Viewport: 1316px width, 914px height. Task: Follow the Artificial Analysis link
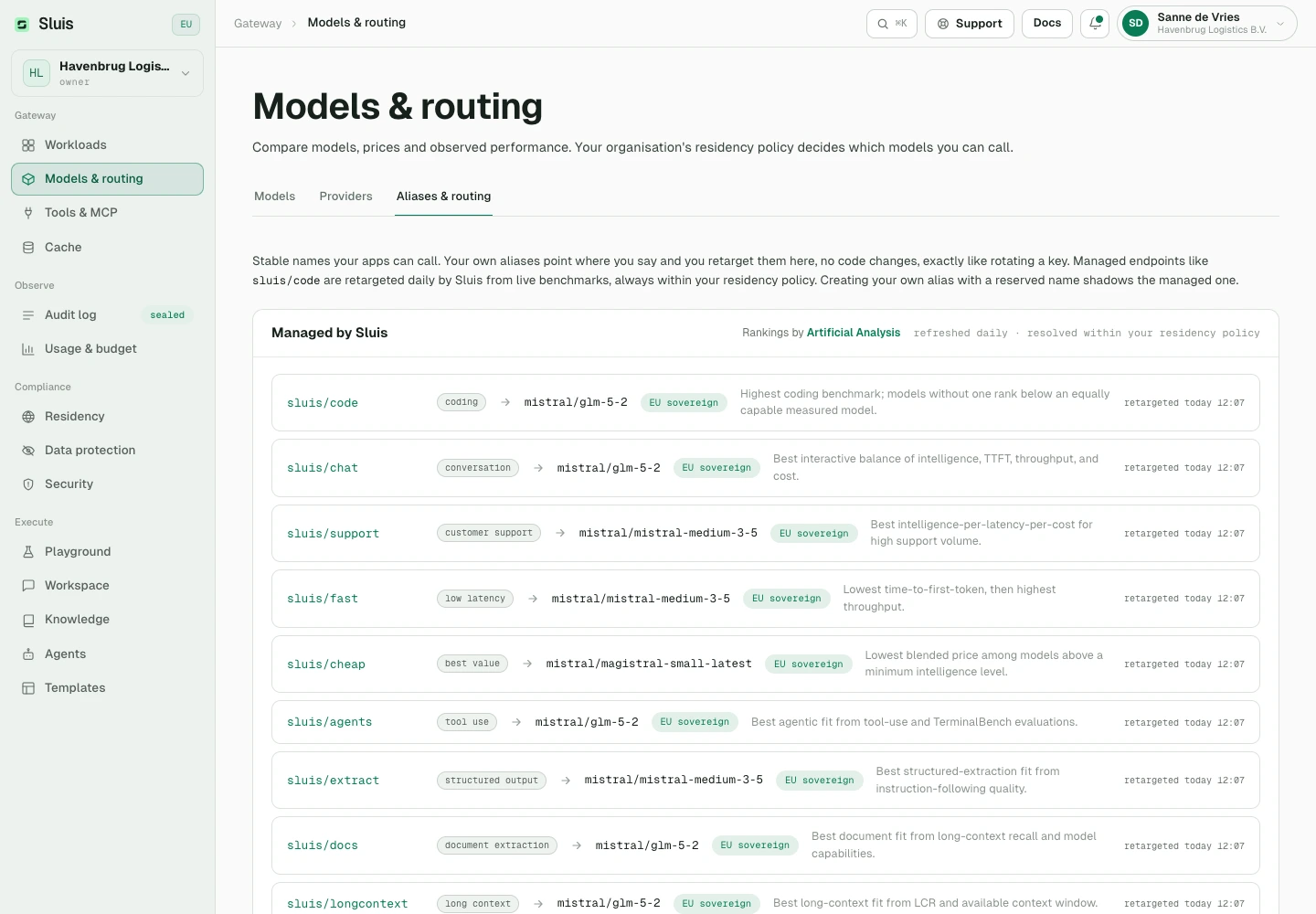(x=854, y=333)
